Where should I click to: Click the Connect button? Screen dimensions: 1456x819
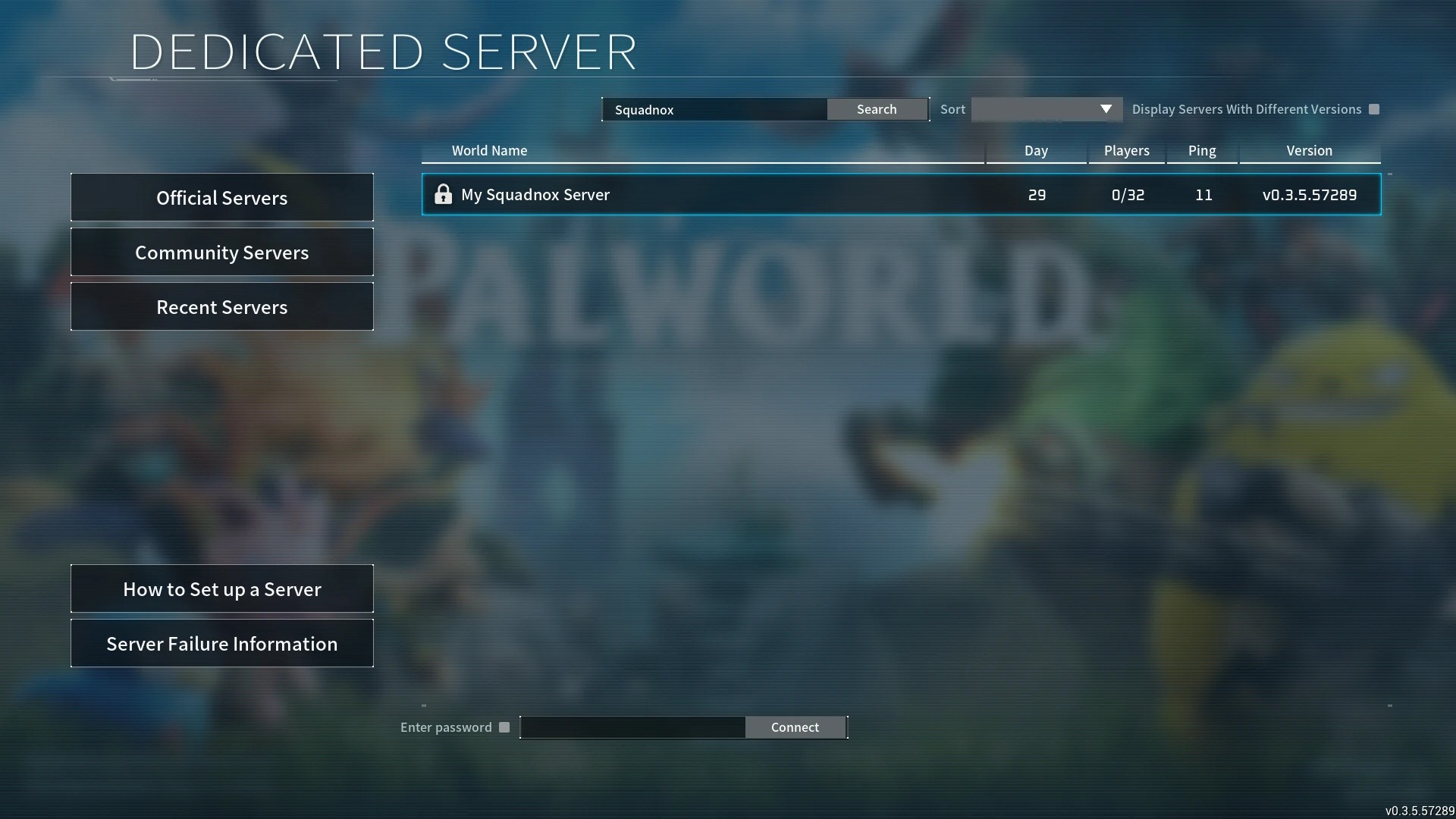click(x=794, y=727)
